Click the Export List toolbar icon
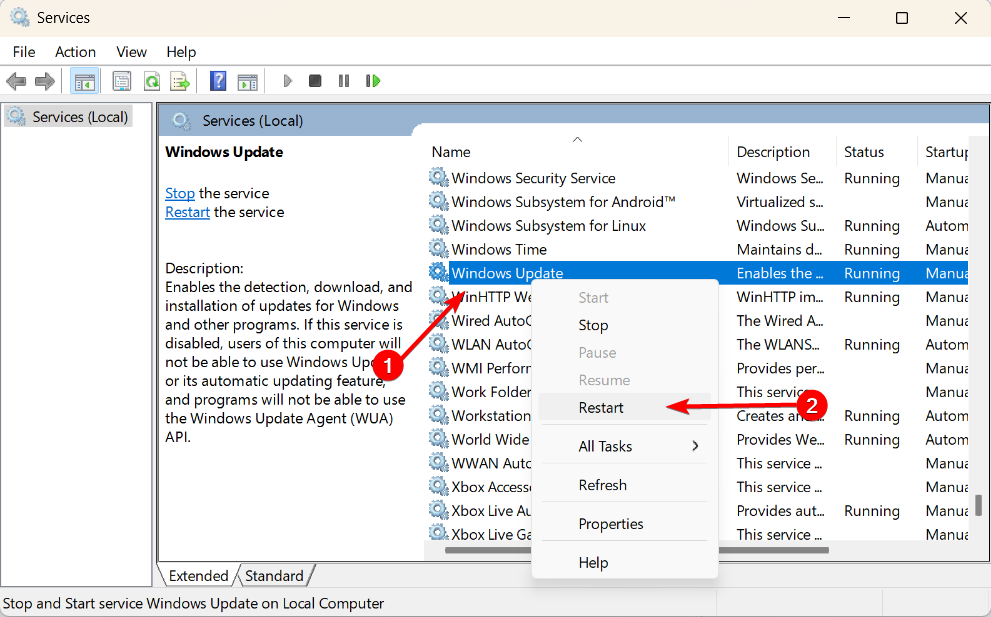This screenshot has width=991, height=617. coord(180,81)
